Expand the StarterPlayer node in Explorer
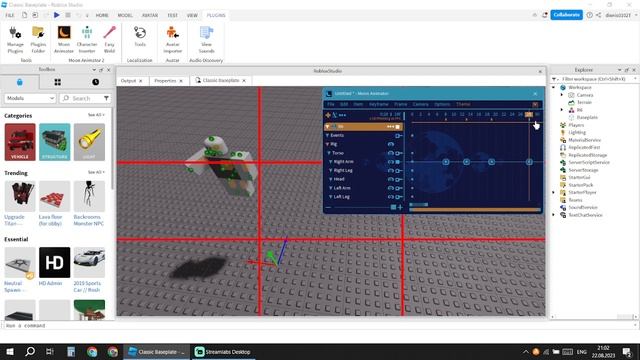Screen dimensions: 640x360 (554, 192)
